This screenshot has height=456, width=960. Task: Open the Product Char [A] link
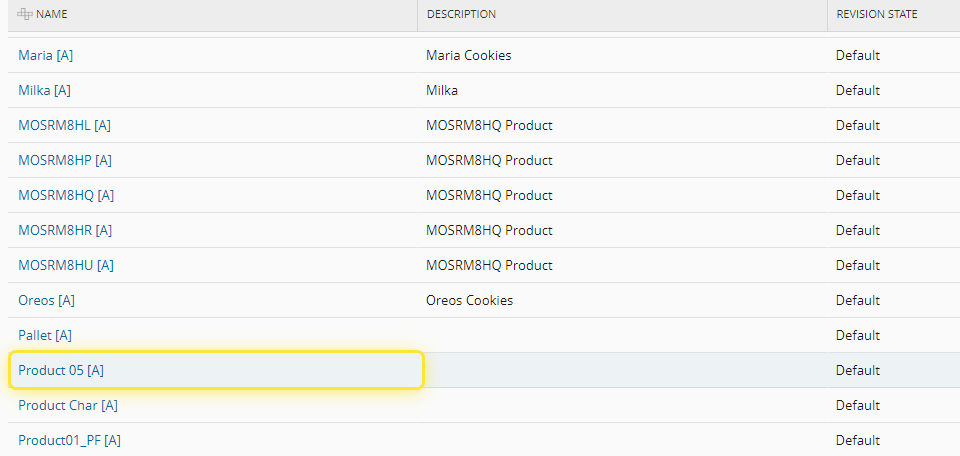pos(68,405)
